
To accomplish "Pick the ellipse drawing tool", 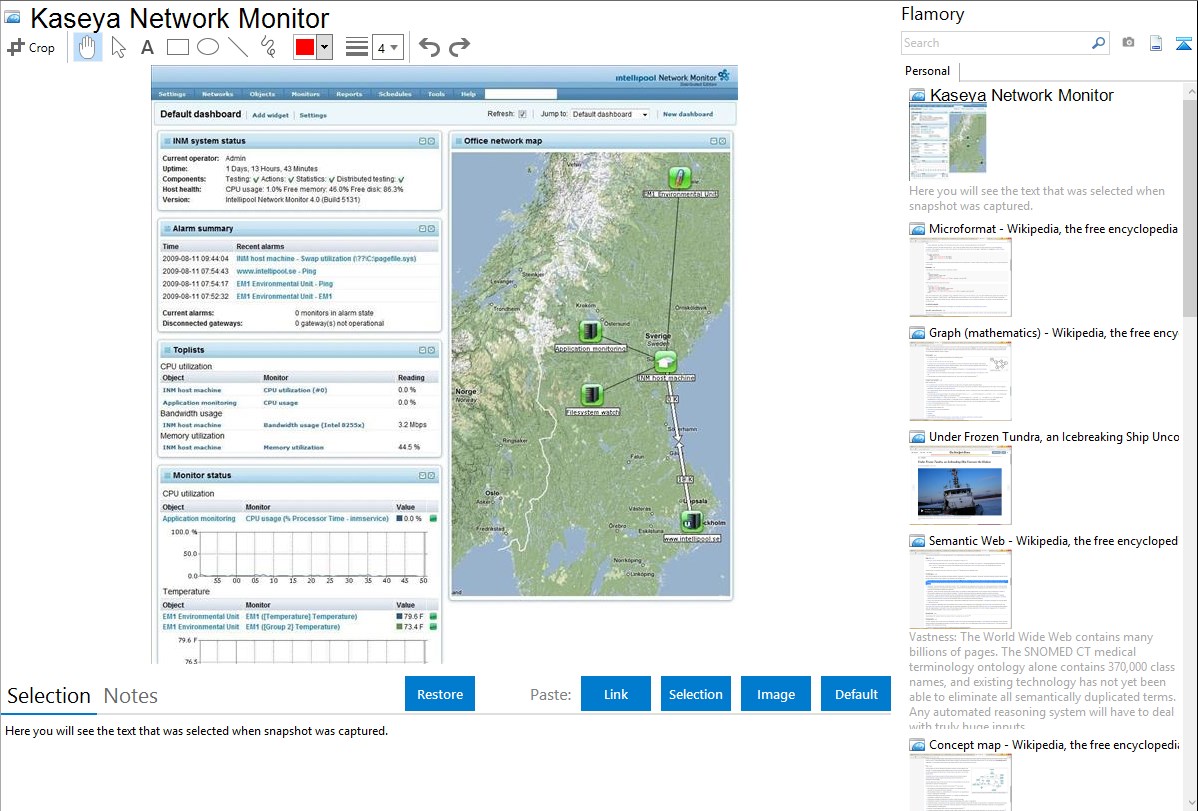I will coord(207,47).
